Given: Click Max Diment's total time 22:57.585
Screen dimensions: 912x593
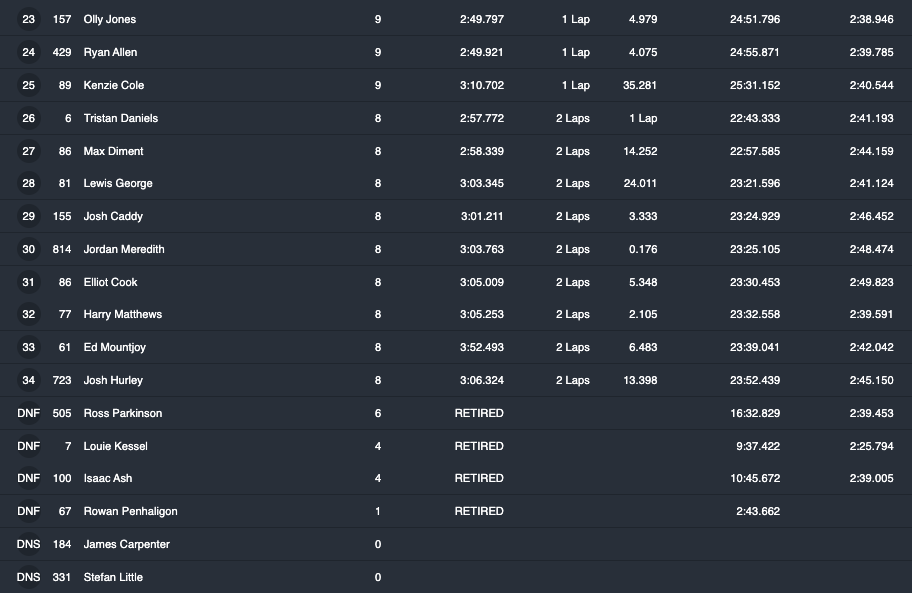Looking at the screenshot, I should pos(755,151).
